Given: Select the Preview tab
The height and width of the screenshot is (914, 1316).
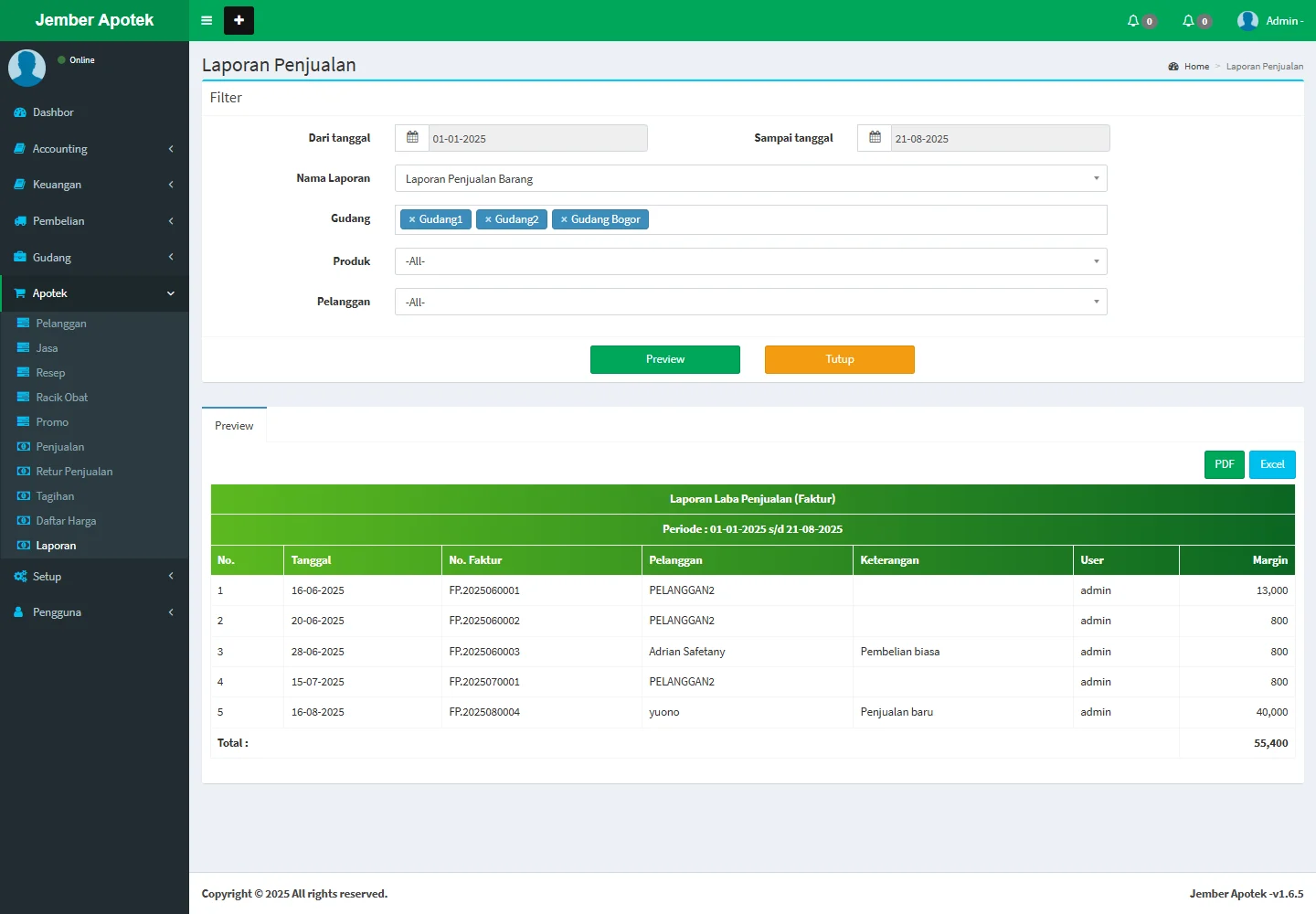Looking at the screenshot, I should pos(234,426).
